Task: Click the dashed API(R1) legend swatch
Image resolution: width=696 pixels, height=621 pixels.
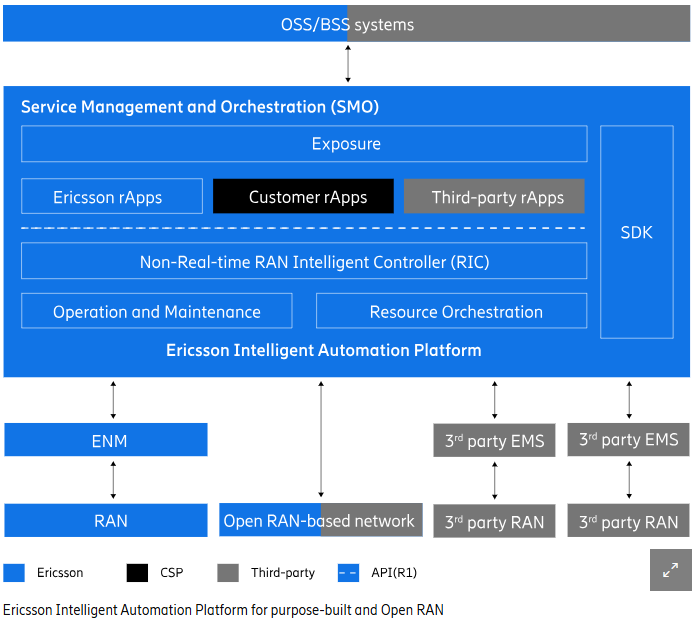Action: click(348, 573)
